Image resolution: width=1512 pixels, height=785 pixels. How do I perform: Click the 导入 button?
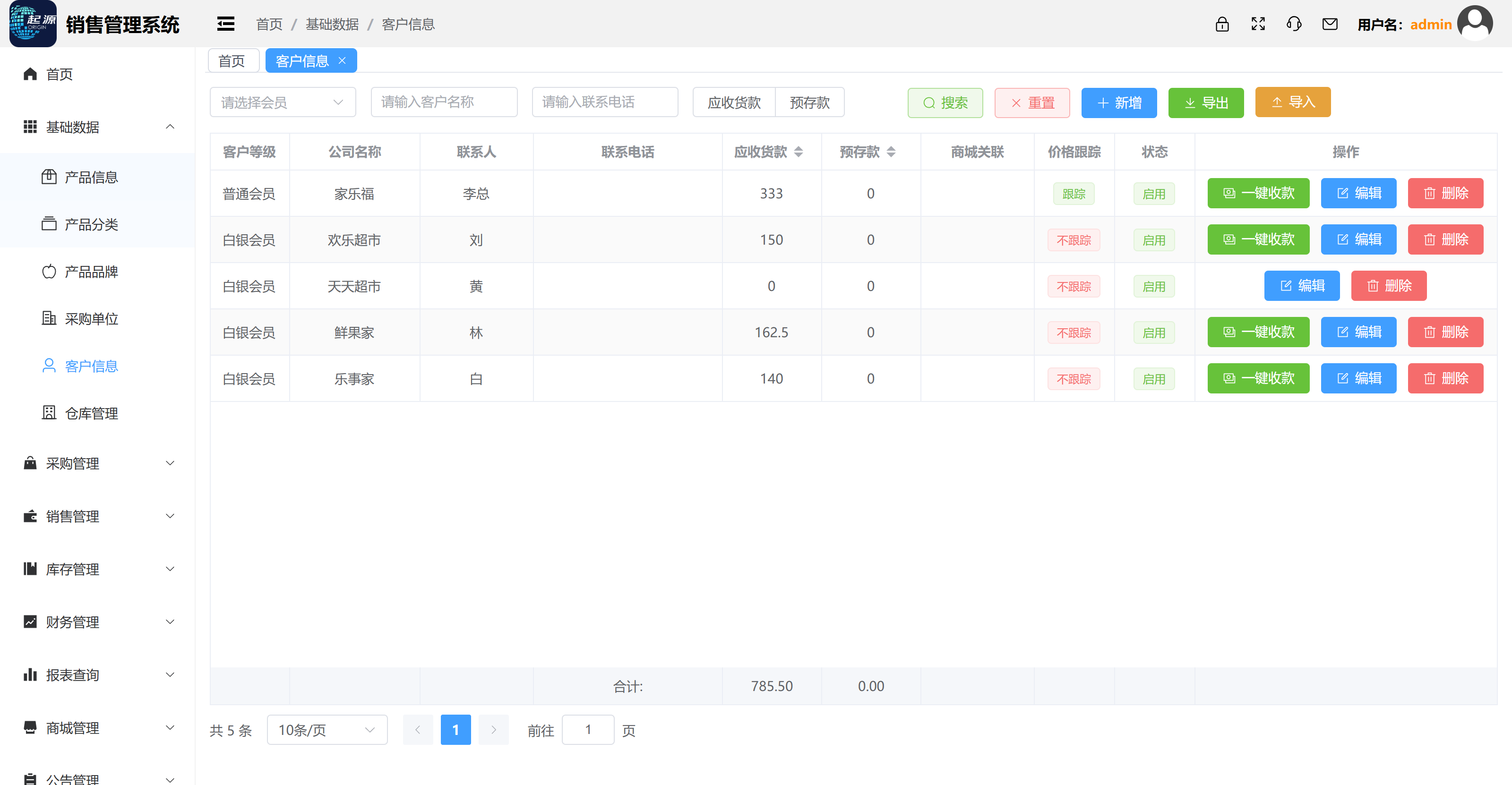(1293, 102)
